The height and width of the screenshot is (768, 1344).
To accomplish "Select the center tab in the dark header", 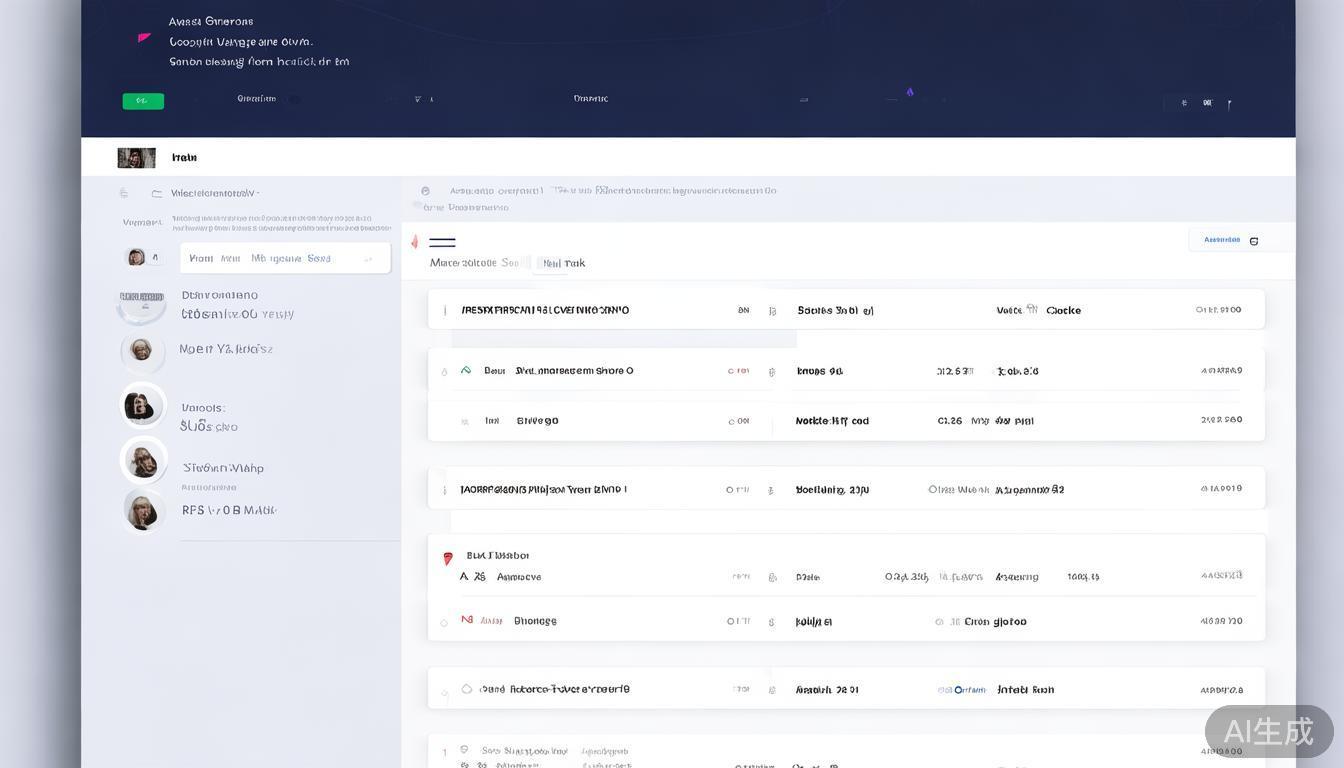I will click(x=590, y=98).
